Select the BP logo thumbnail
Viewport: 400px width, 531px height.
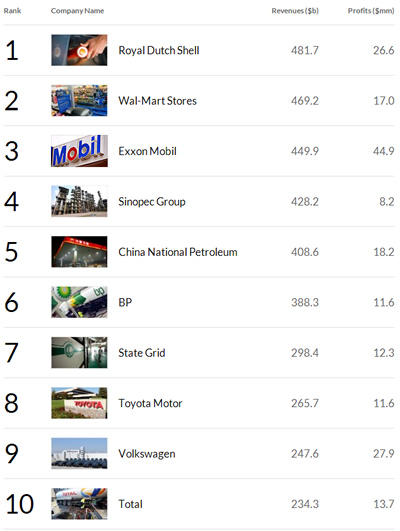[79, 302]
